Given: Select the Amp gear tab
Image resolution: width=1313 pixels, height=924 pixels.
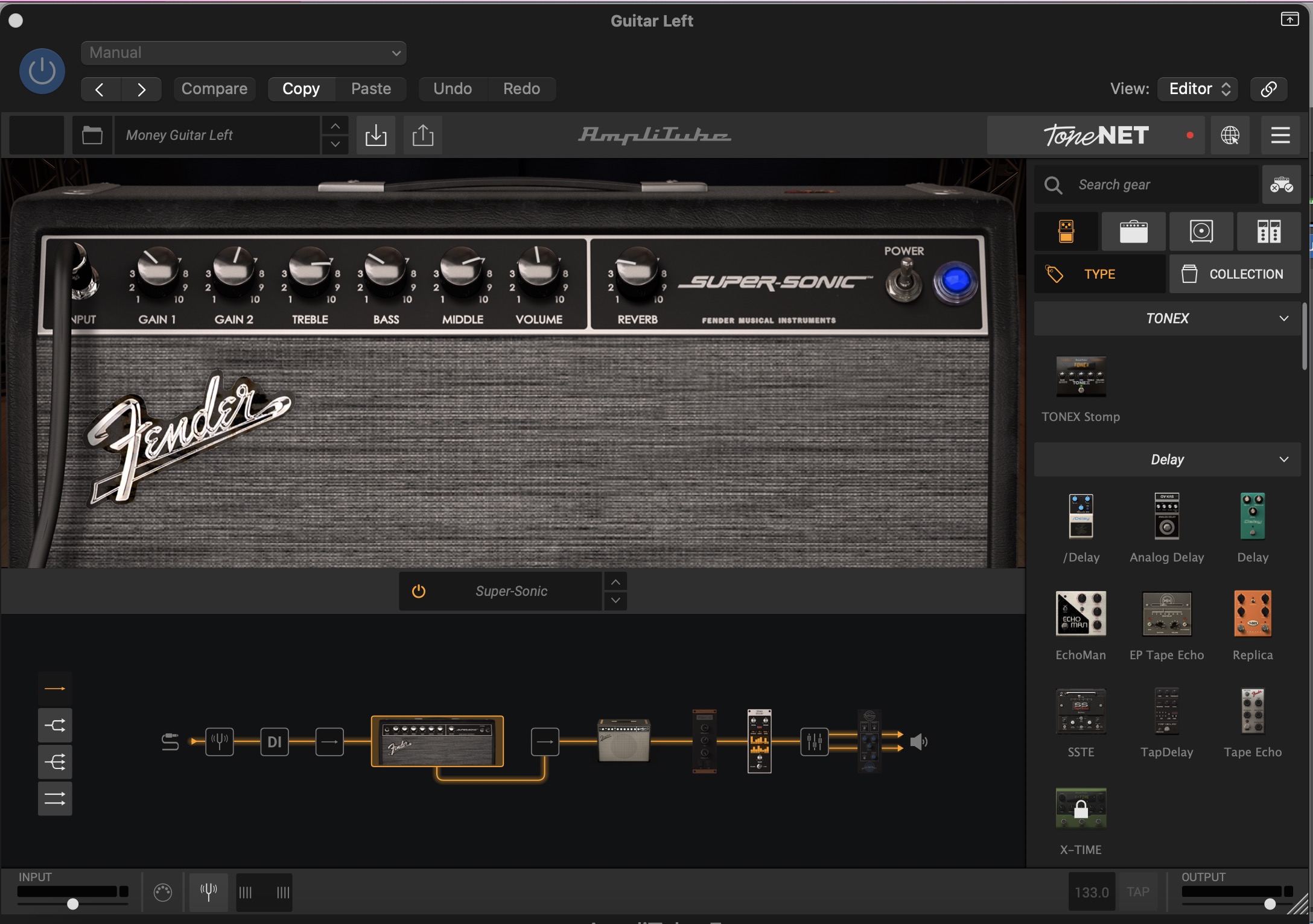Looking at the screenshot, I should [1134, 231].
